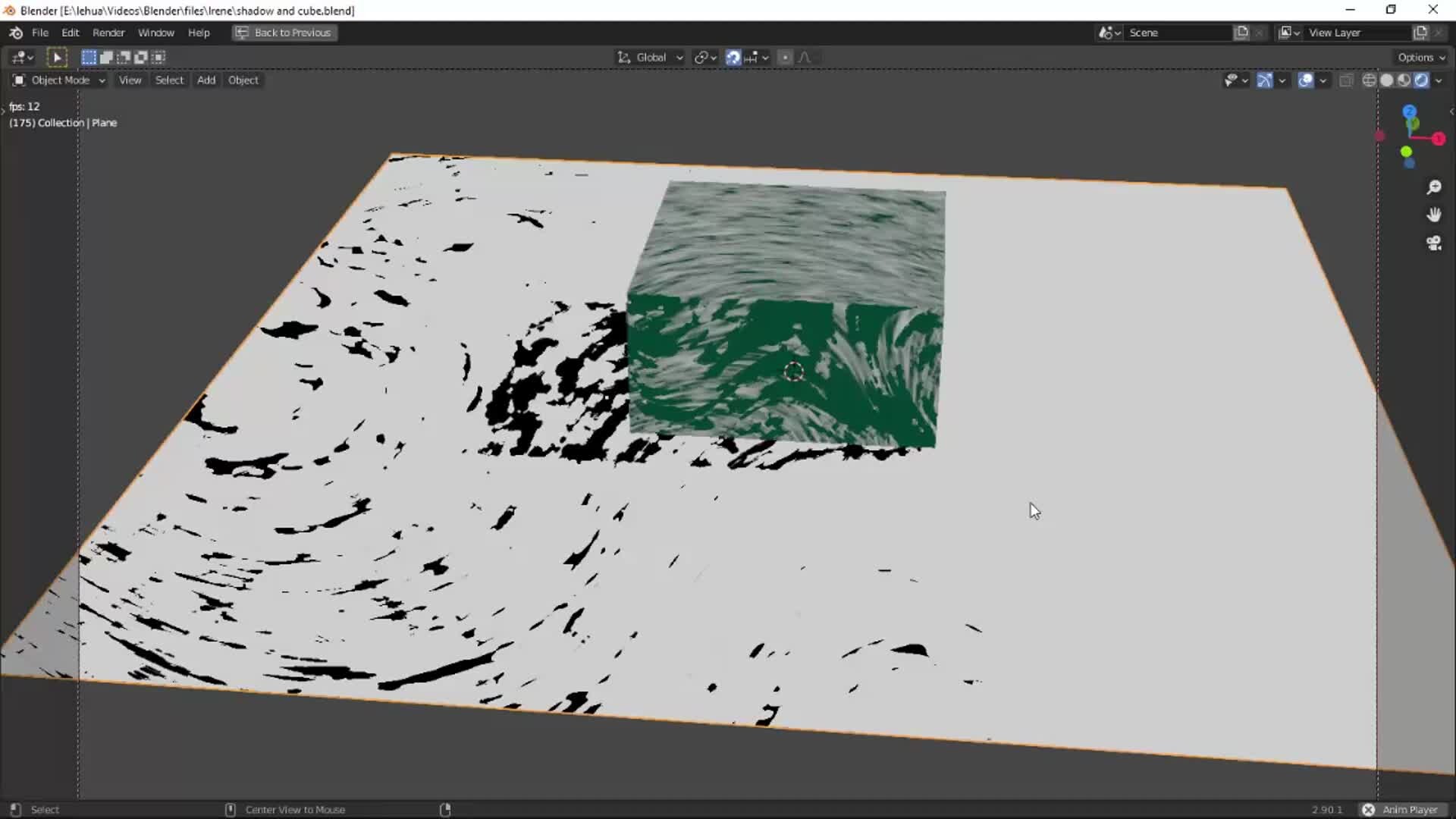Click the zoom magnifier viewport icon
This screenshot has width=1456, height=819.
[1433, 187]
